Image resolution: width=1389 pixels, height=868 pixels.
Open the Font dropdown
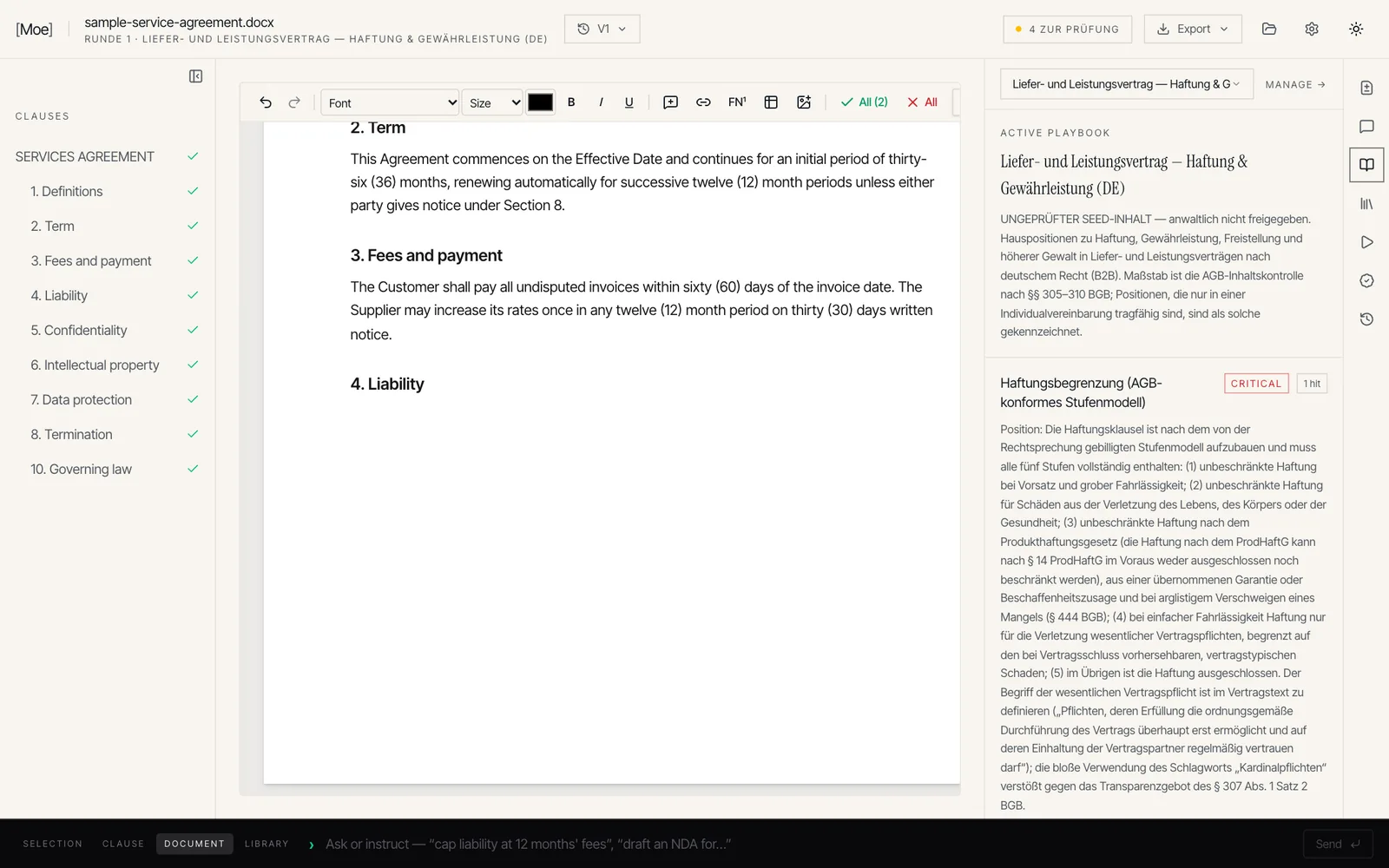tap(390, 102)
